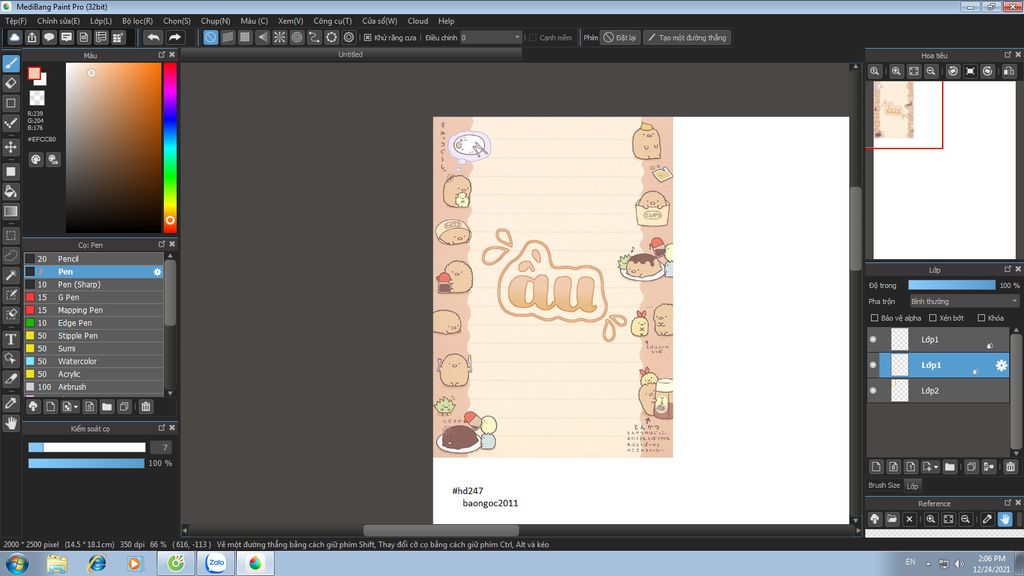
Task: Open Điều chỉnh dropdown
Action: coord(490,37)
